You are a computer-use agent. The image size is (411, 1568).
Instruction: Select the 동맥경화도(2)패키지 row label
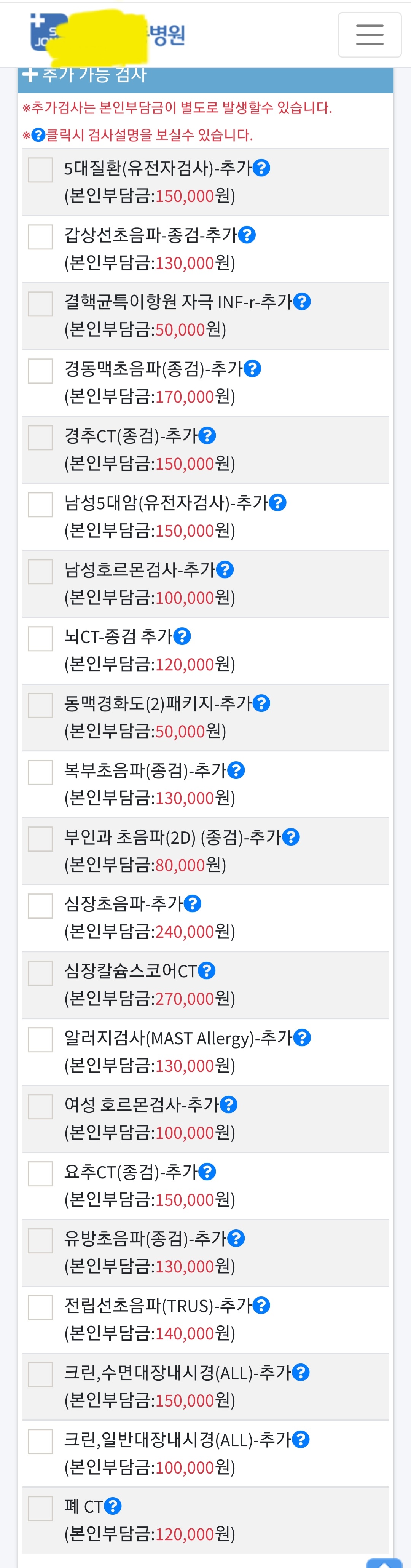(x=158, y=704)
